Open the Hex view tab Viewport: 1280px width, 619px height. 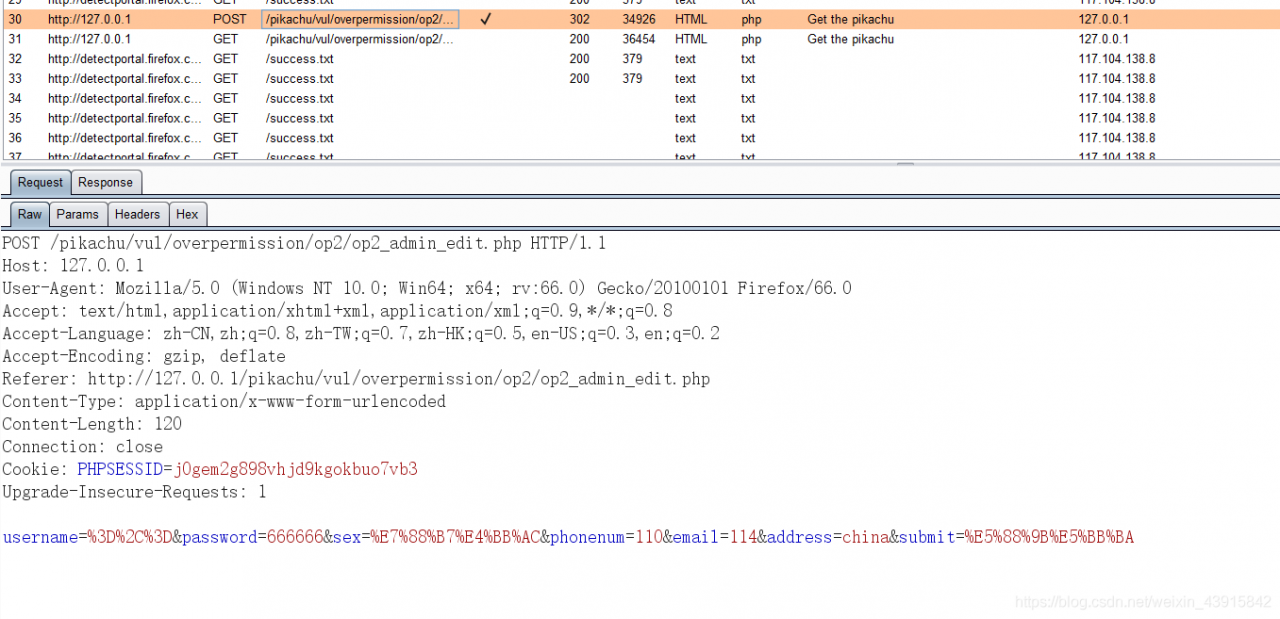187,214
